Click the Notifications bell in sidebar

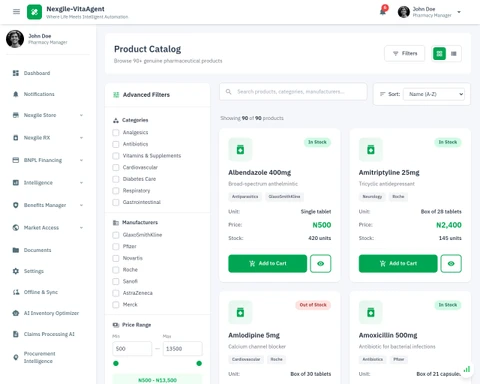16,94
